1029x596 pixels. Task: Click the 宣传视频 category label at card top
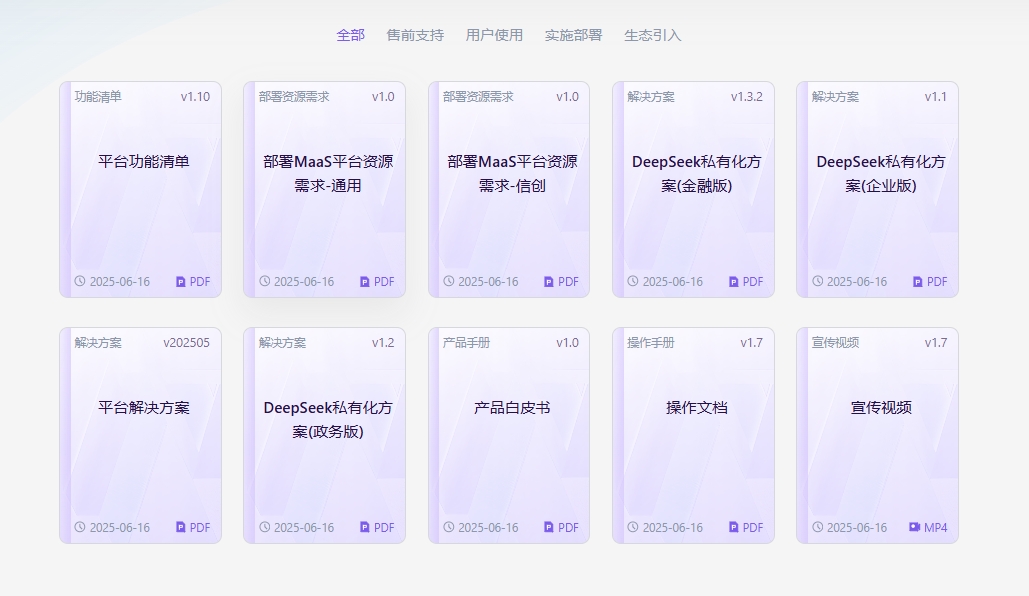point(835,343)
